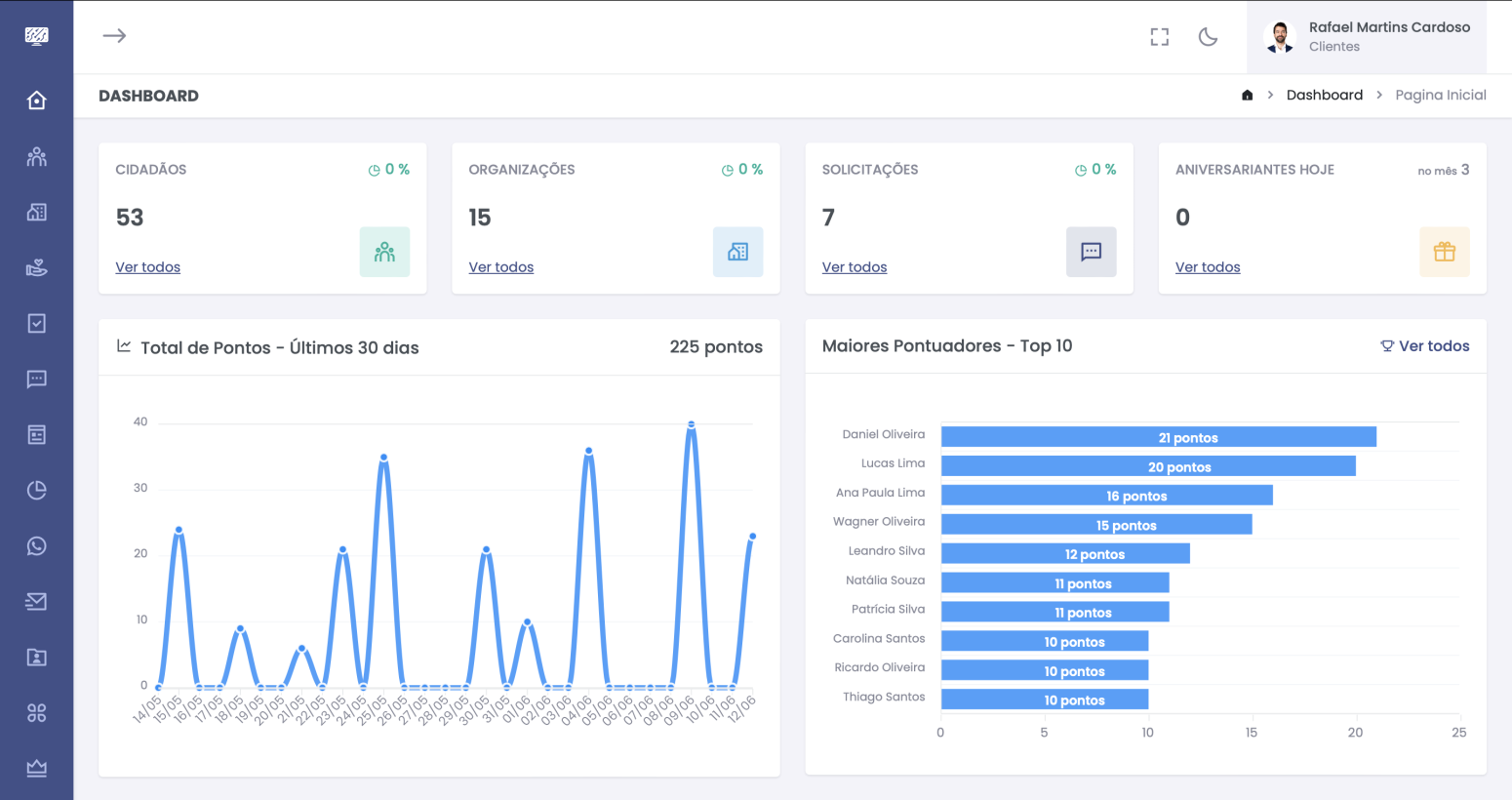1512x800 pixels.
Task: Open the contact folder icon in sidebar
Action: (36, 657)
